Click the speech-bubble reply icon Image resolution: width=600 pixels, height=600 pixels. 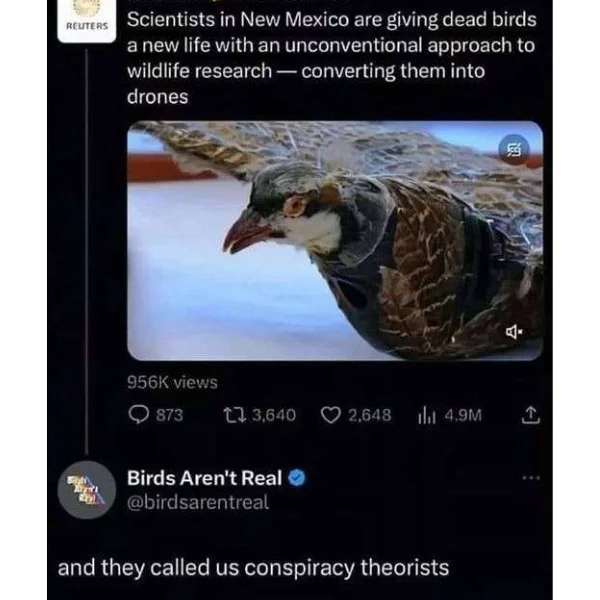click(x=139, y=415)
